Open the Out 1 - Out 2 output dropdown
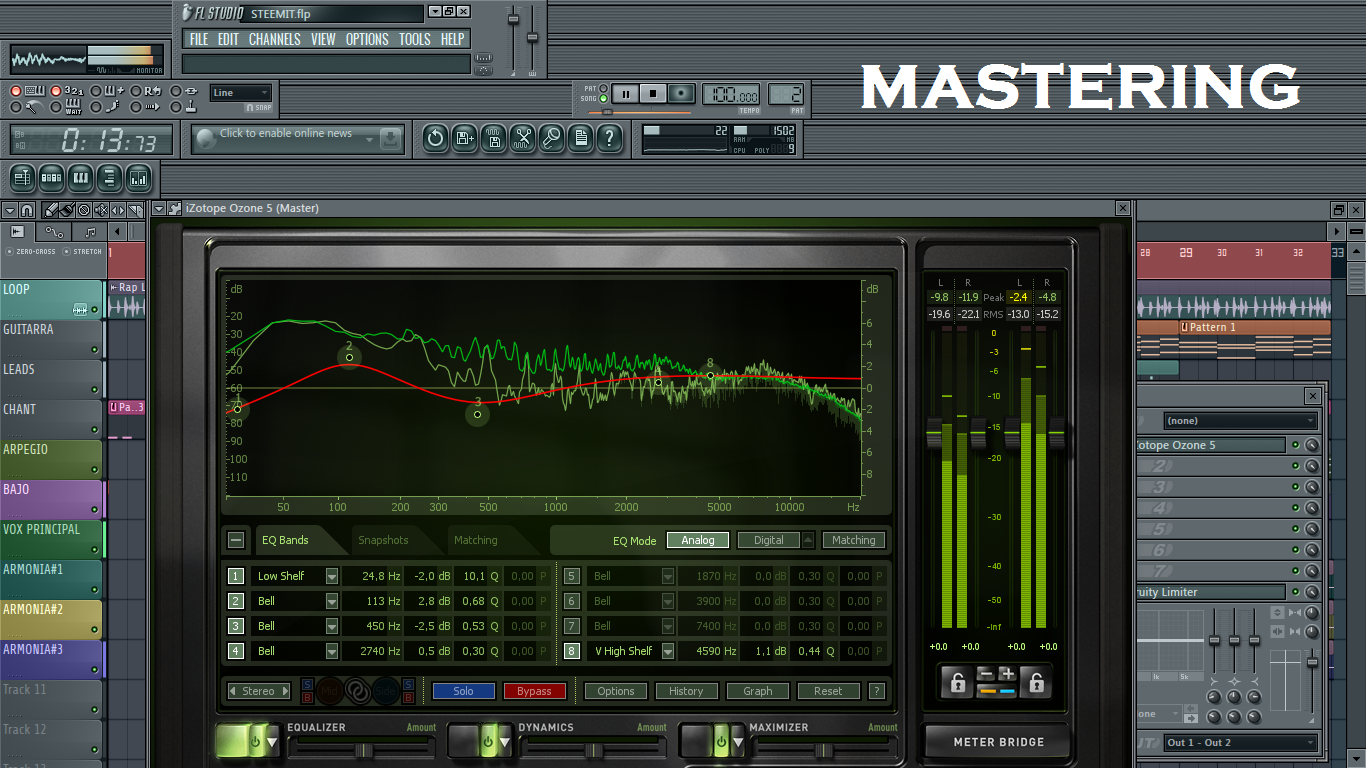Viewport: 1366px width, 768px height. pos(1241,742)
